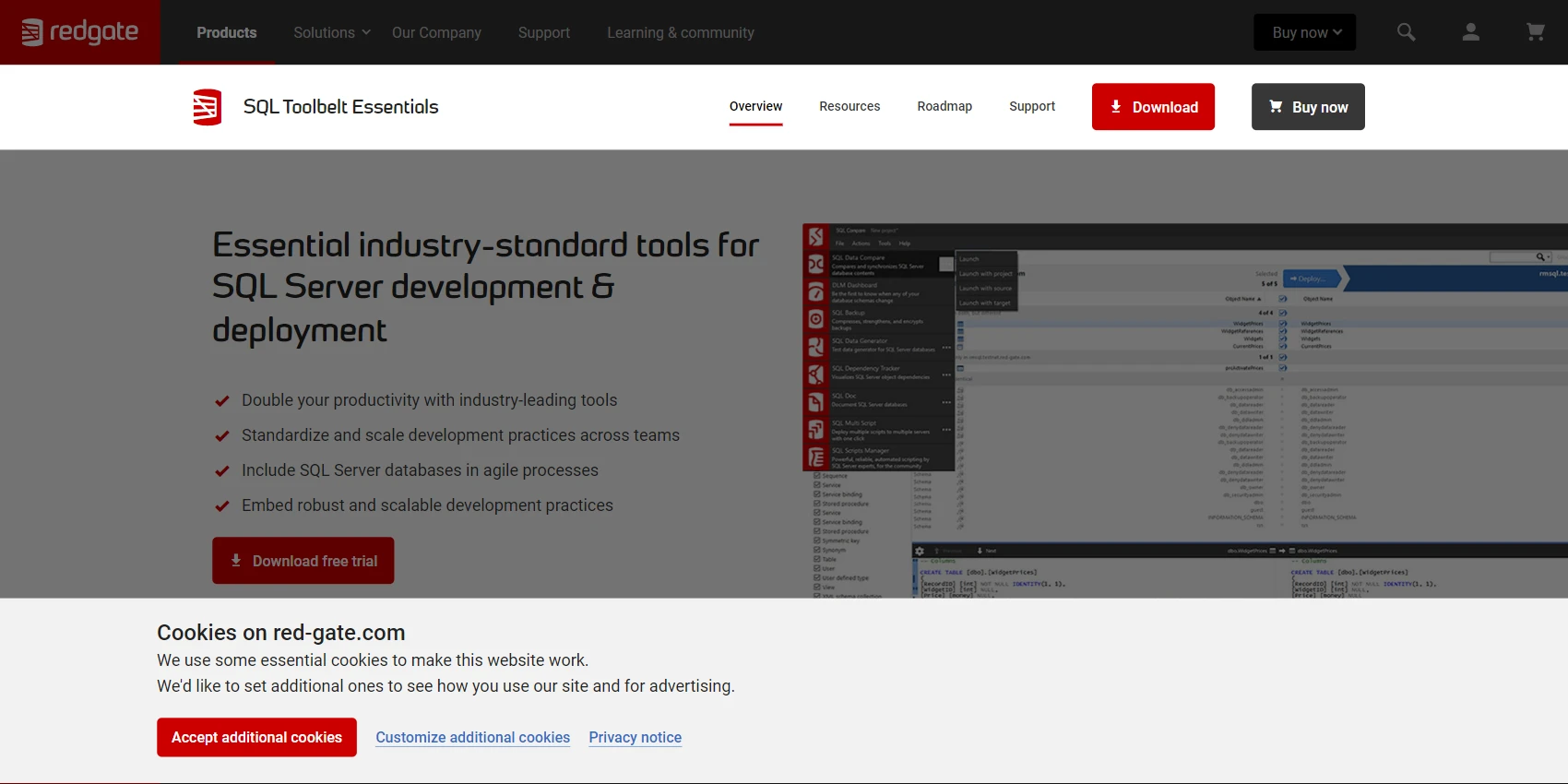Click 'We use some essential cookies' text
The height and width of the screenshot is (784, 1568).
(373, 660)
